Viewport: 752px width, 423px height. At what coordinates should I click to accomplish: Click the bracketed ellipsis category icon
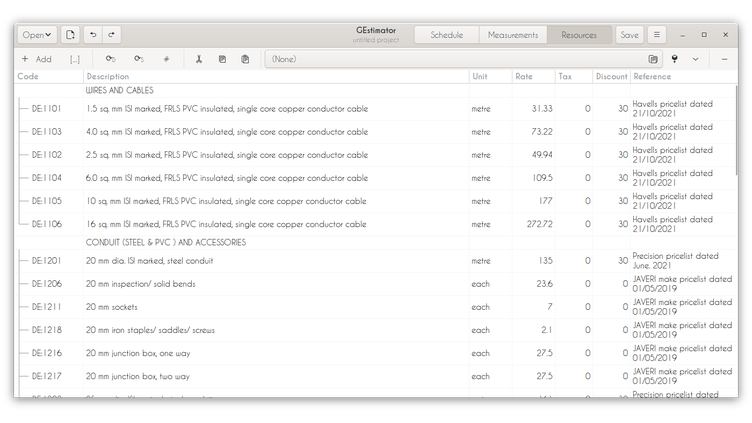coord(75,59)
